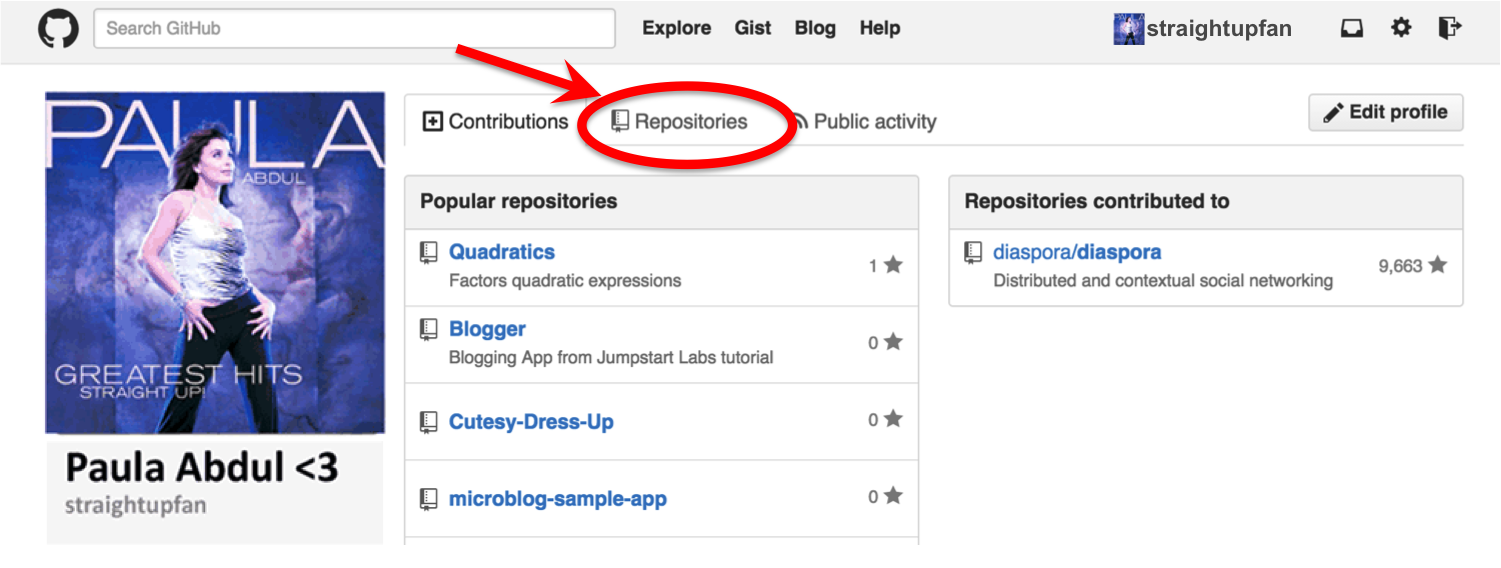Switch to the Contributions tab
The height and width of the screenshot is (568, 1501).
pyautogui.click(x=495, y=122)
